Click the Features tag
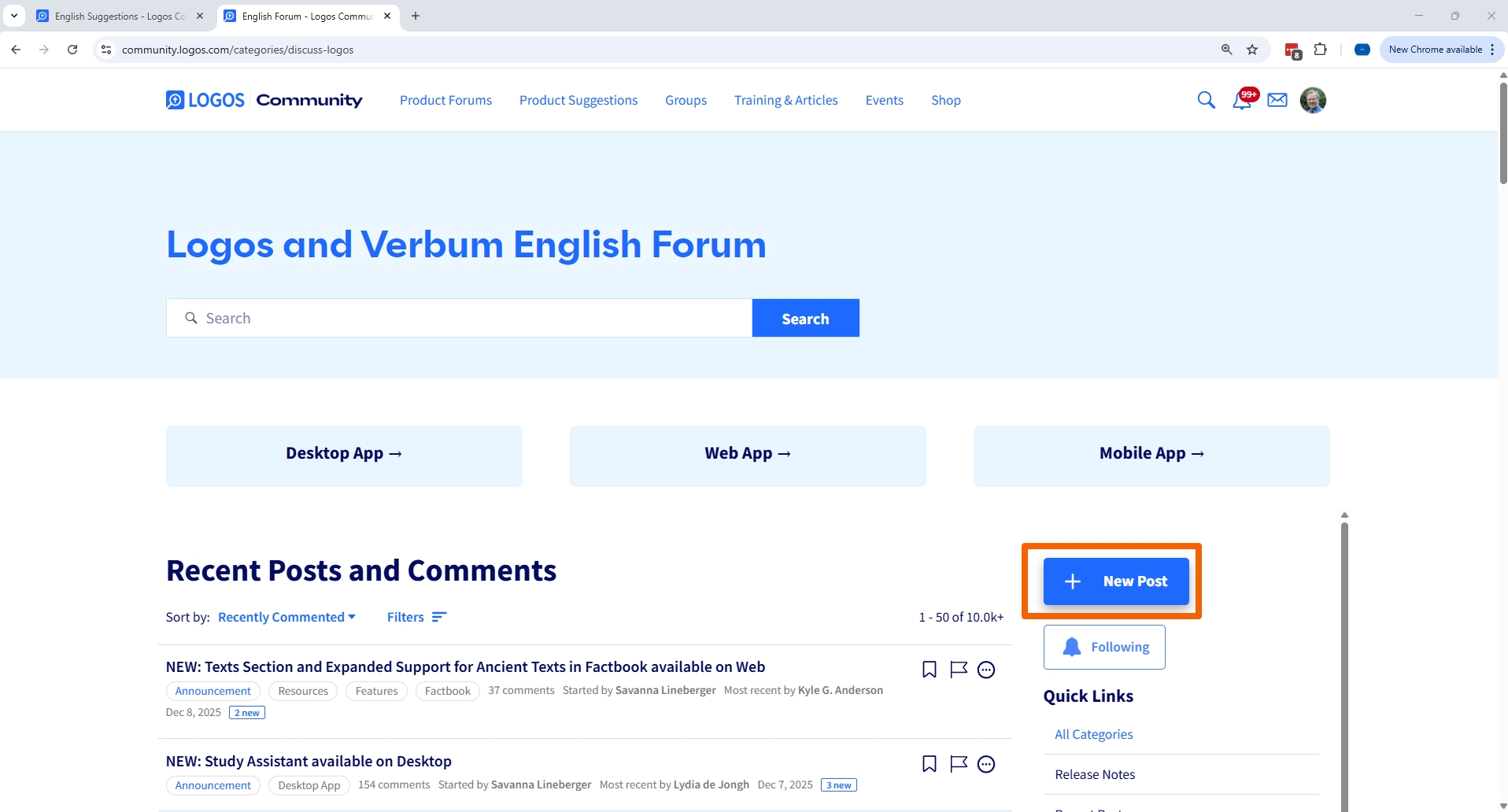1508x812 pixels. [376, 691]
